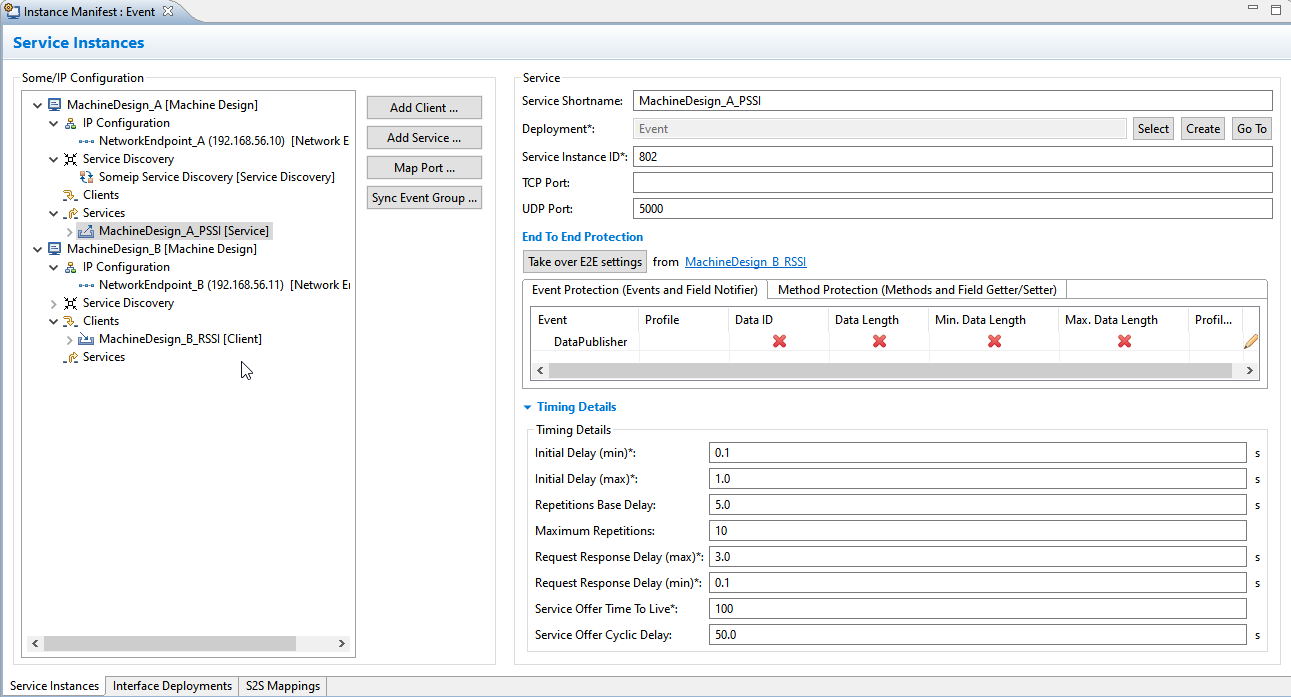Screen dimensions: 1291x697
Task: Click the Clients icon under MachineDesign_B
Action: pos(70,321)
